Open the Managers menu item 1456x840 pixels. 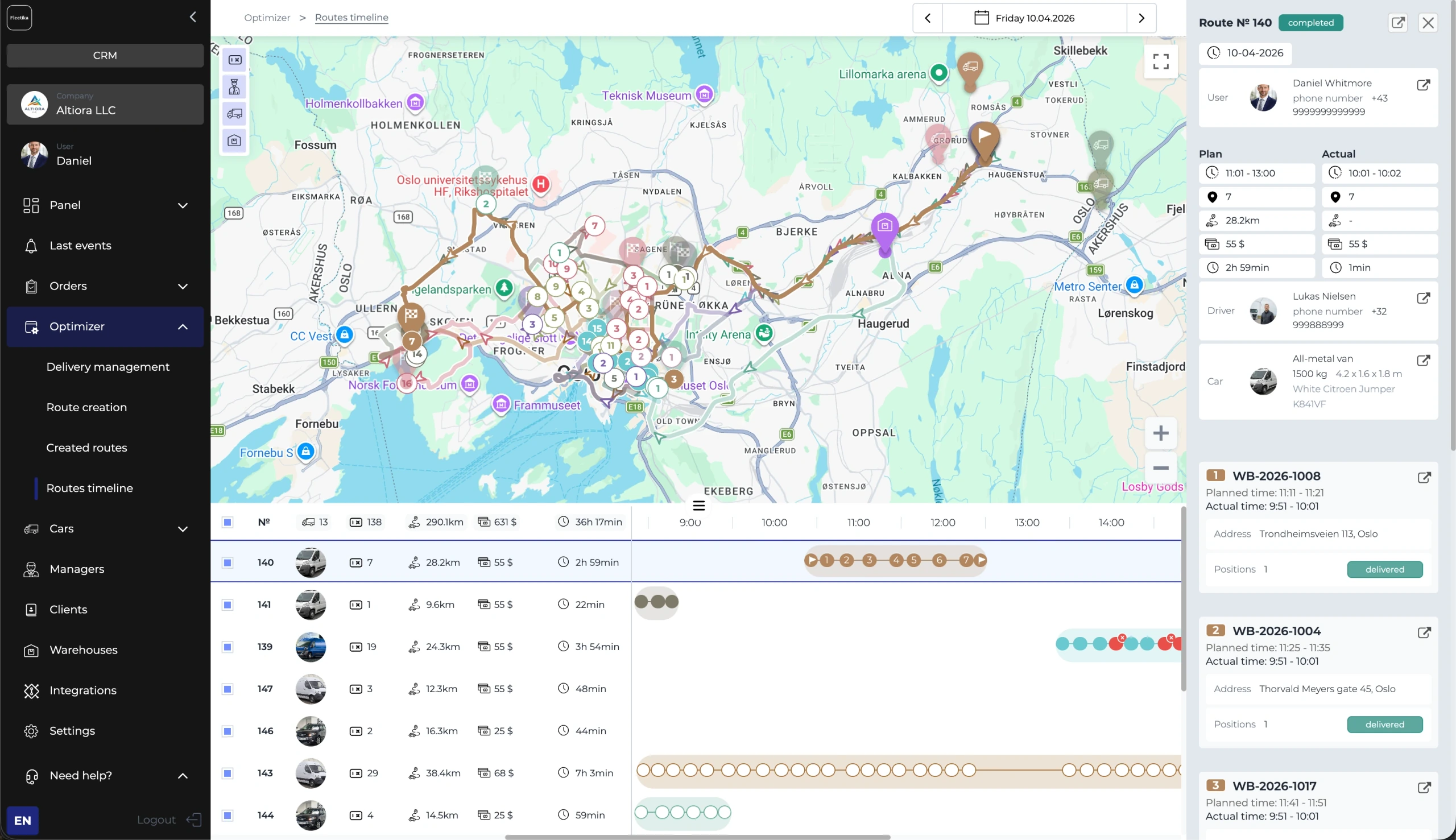[x=105, y=569]
